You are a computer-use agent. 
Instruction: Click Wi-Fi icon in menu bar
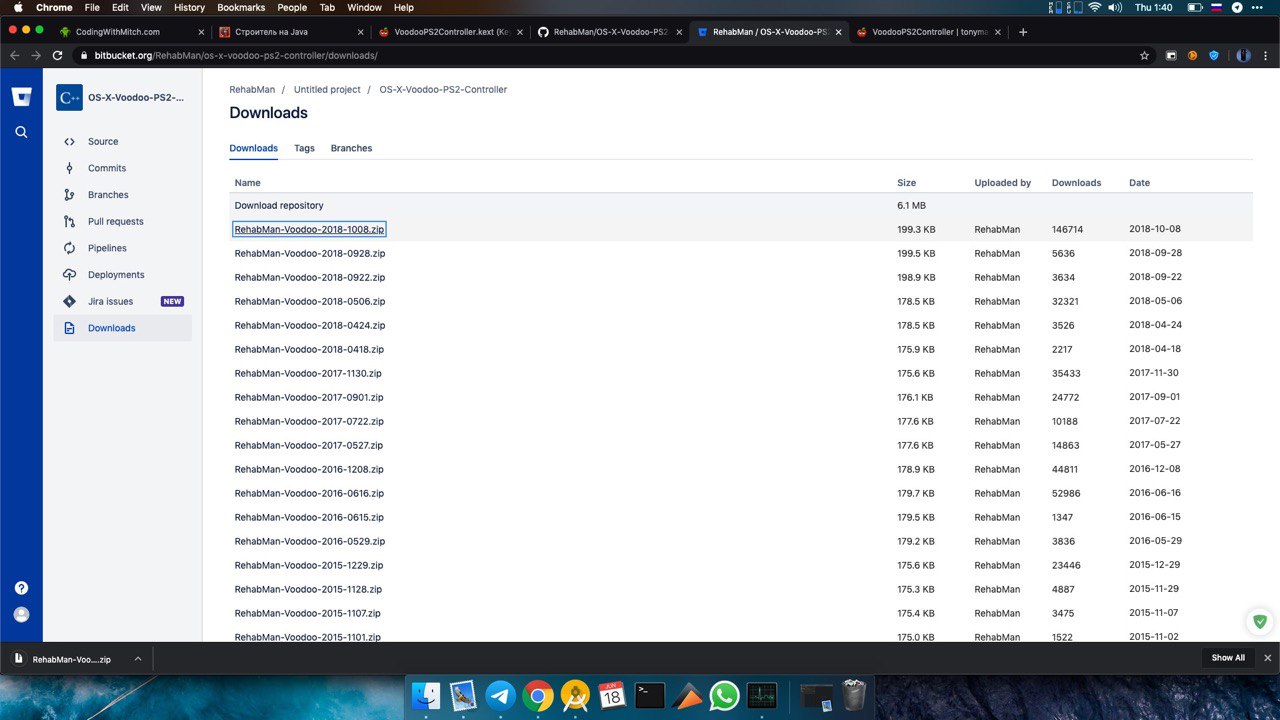(1094, 7)
